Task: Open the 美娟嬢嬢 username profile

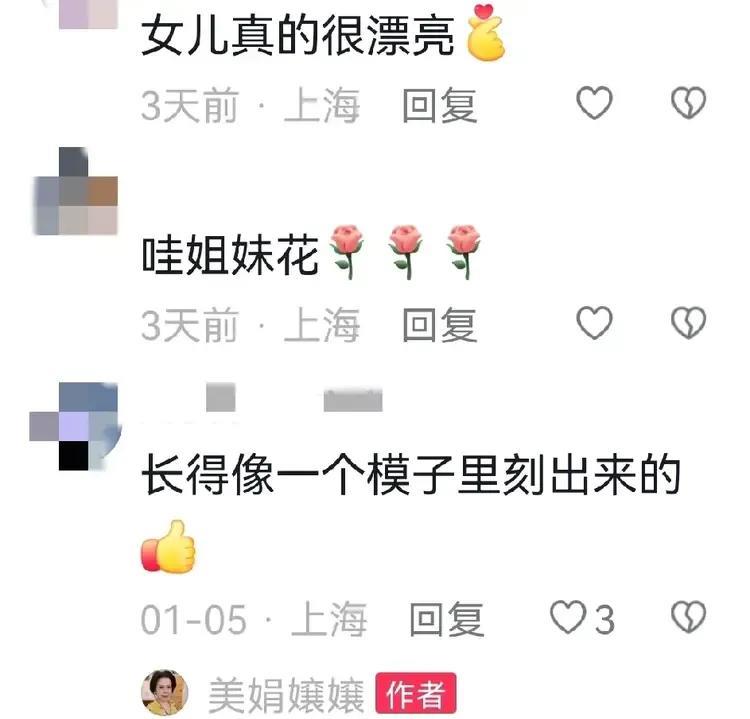Action: (286, 696)
